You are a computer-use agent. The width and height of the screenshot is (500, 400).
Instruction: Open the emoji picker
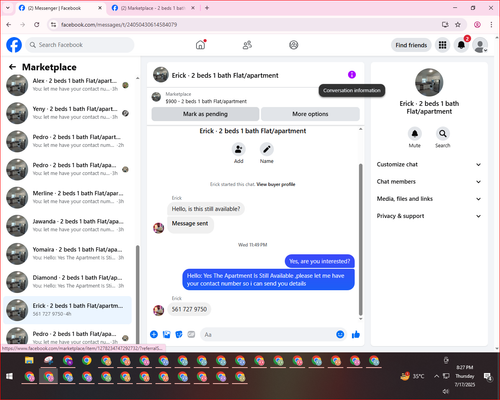[x=340, y=334]
